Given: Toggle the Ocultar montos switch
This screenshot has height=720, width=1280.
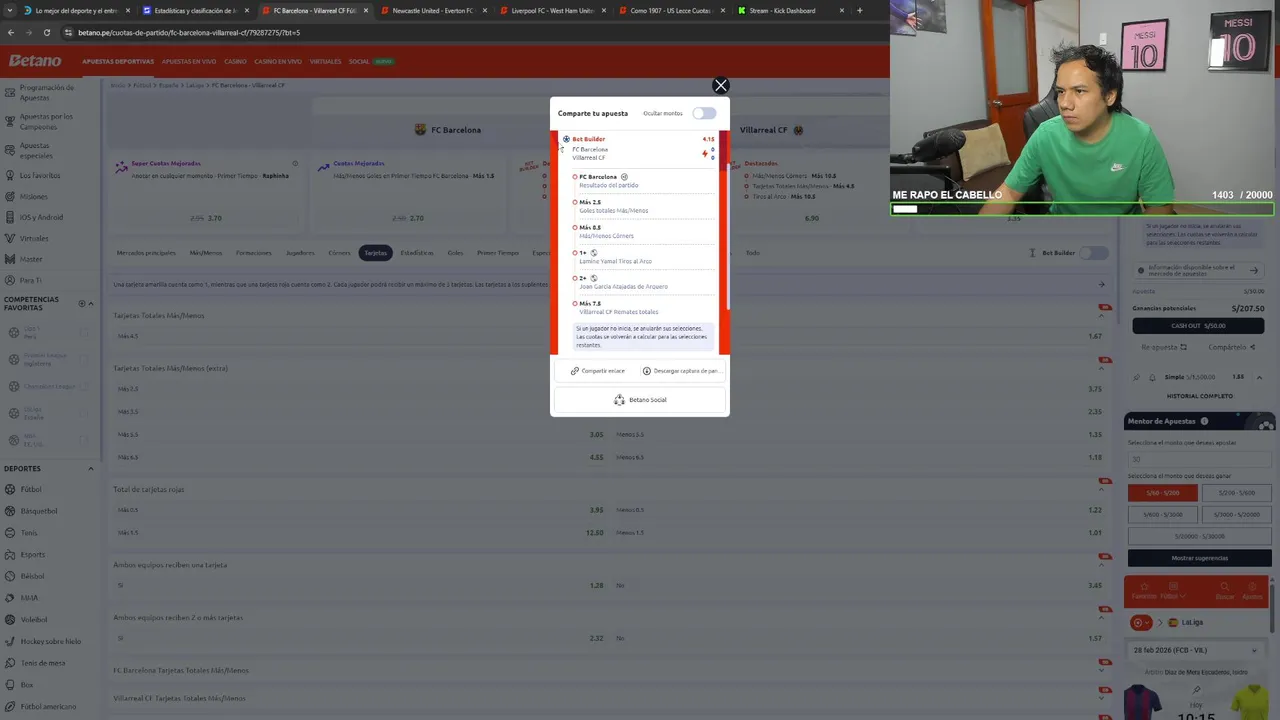Looking at the screenshot, I should coord(704,113).
